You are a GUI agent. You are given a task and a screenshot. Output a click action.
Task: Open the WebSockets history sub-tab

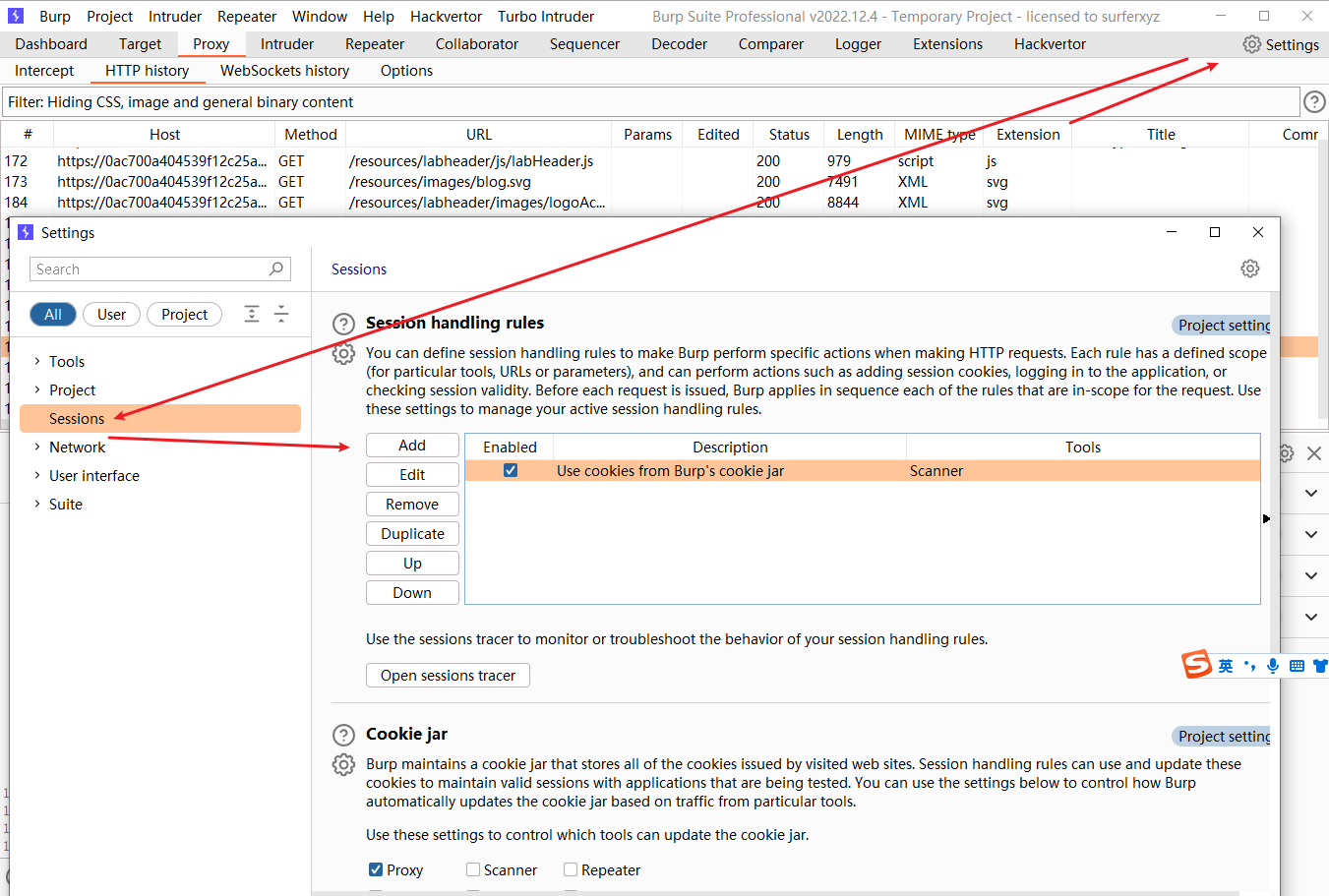click(x=284, y=71)
